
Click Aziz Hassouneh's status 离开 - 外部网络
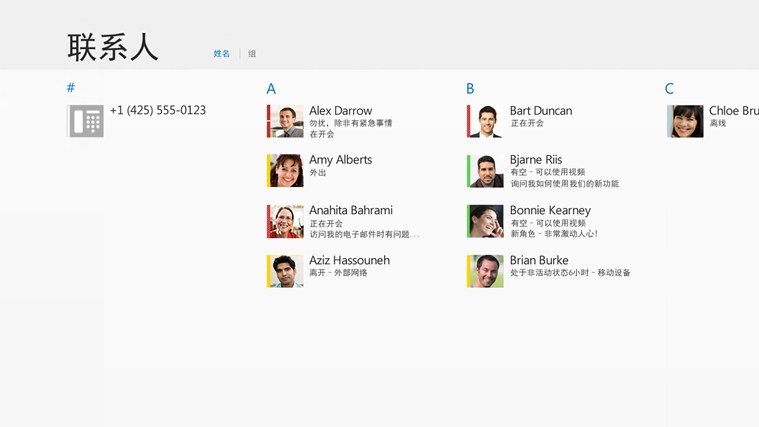pyautogui.click(x=338, y=273)
